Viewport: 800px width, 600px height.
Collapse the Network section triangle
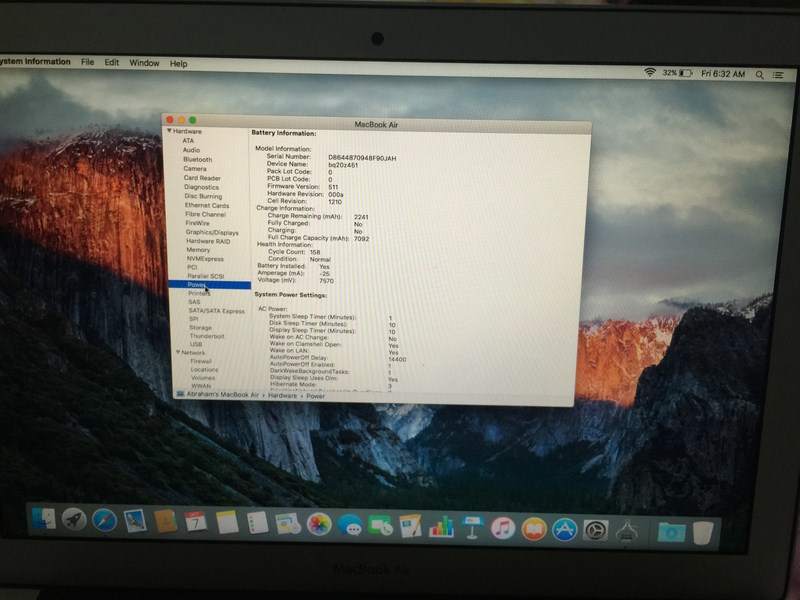click(x=178, y=352)
